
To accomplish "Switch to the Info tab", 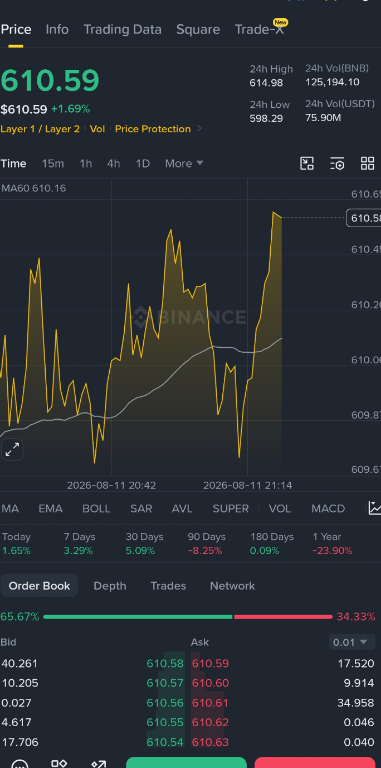I will [57, 29].
